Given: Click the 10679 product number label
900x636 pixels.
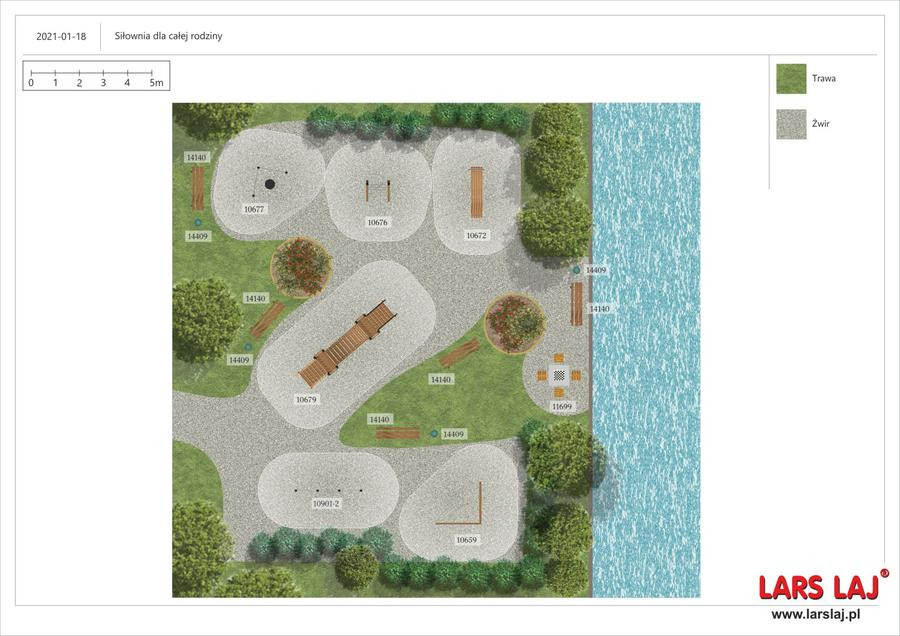Looking at the screenshot, I should click(306, 399).
